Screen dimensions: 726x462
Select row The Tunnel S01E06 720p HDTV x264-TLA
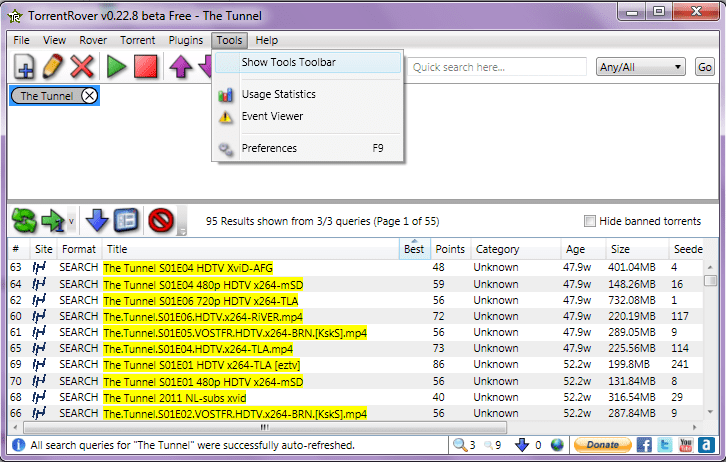(x=356, y=300)
